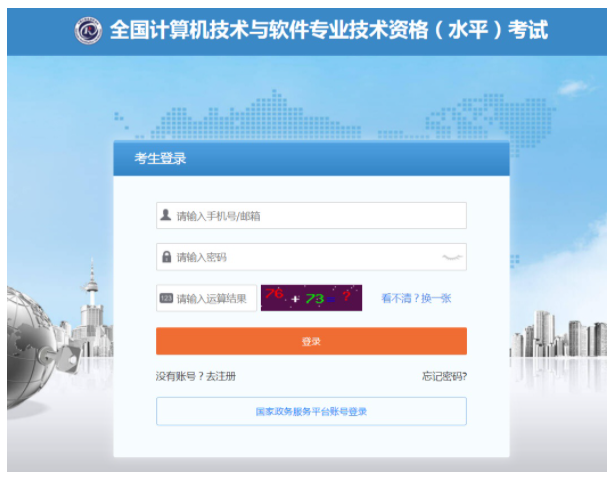Toggle password visibility eye icon
The height and width of the screenshot is (478, 616).
(452, 257)
